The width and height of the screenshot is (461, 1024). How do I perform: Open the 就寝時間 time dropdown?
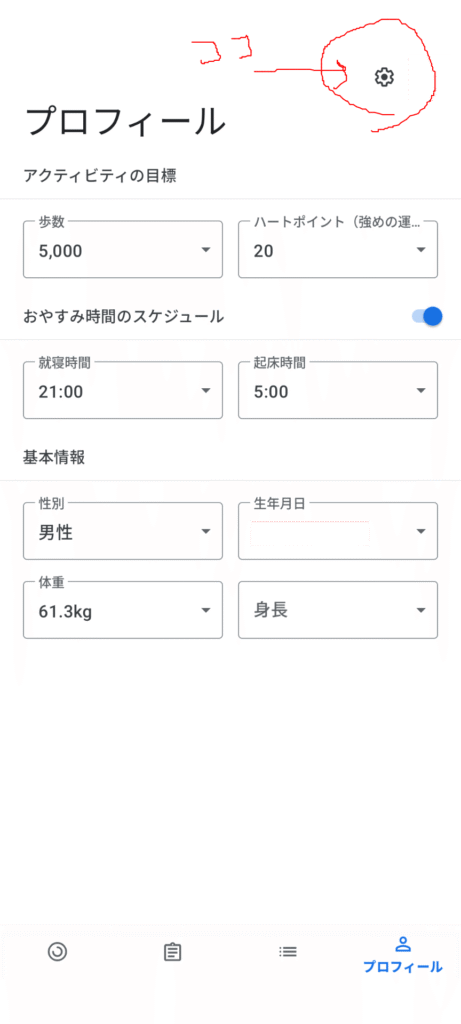[123, 391]
